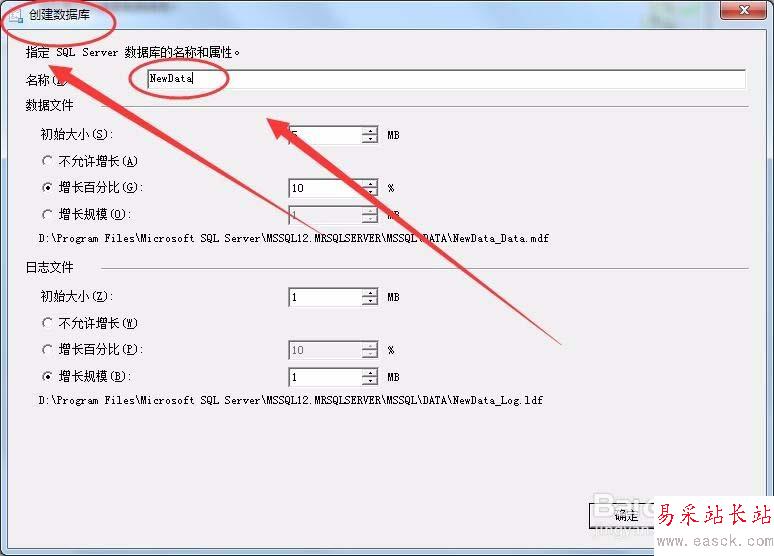Click the log file 初始大小 value field

pyautogui.click(x=325, y=297)
